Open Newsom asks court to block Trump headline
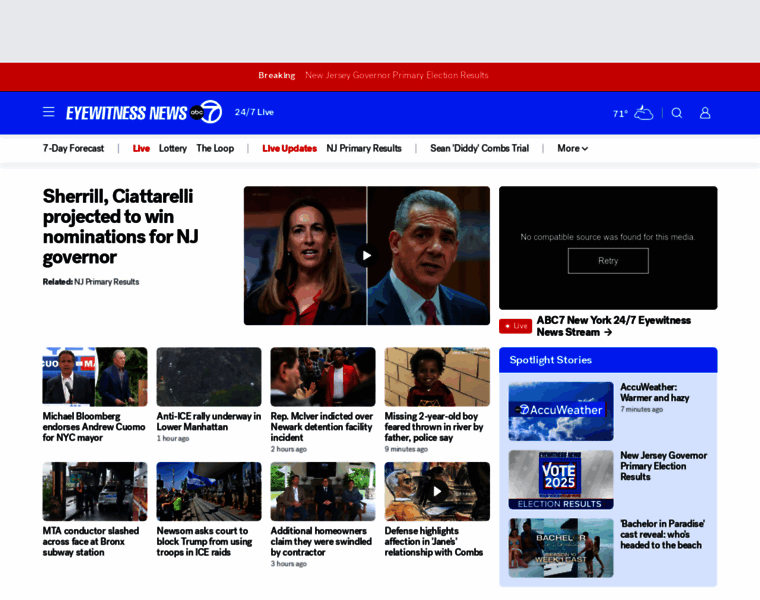This screenshot has width=760, height=600. click(205, 542)
